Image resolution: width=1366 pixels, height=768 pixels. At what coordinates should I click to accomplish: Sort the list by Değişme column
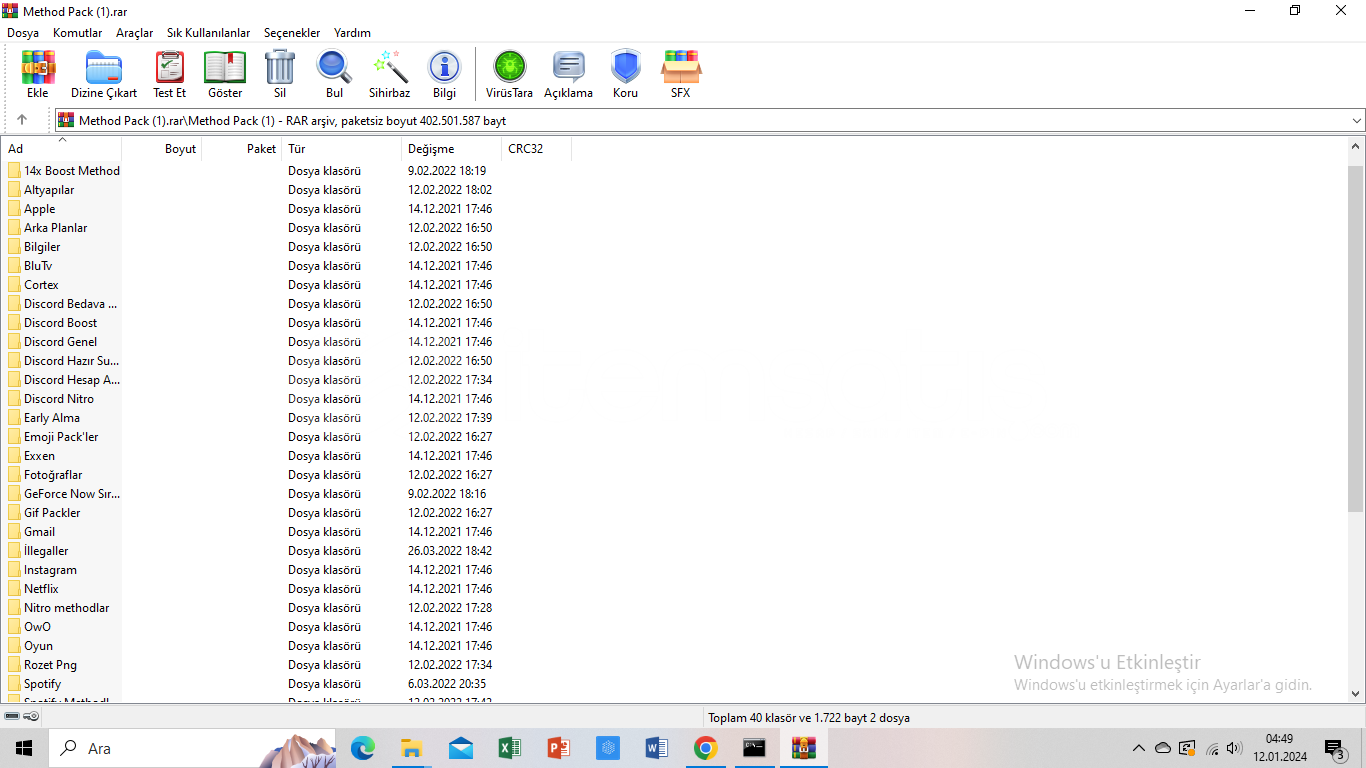click(452, 149)
